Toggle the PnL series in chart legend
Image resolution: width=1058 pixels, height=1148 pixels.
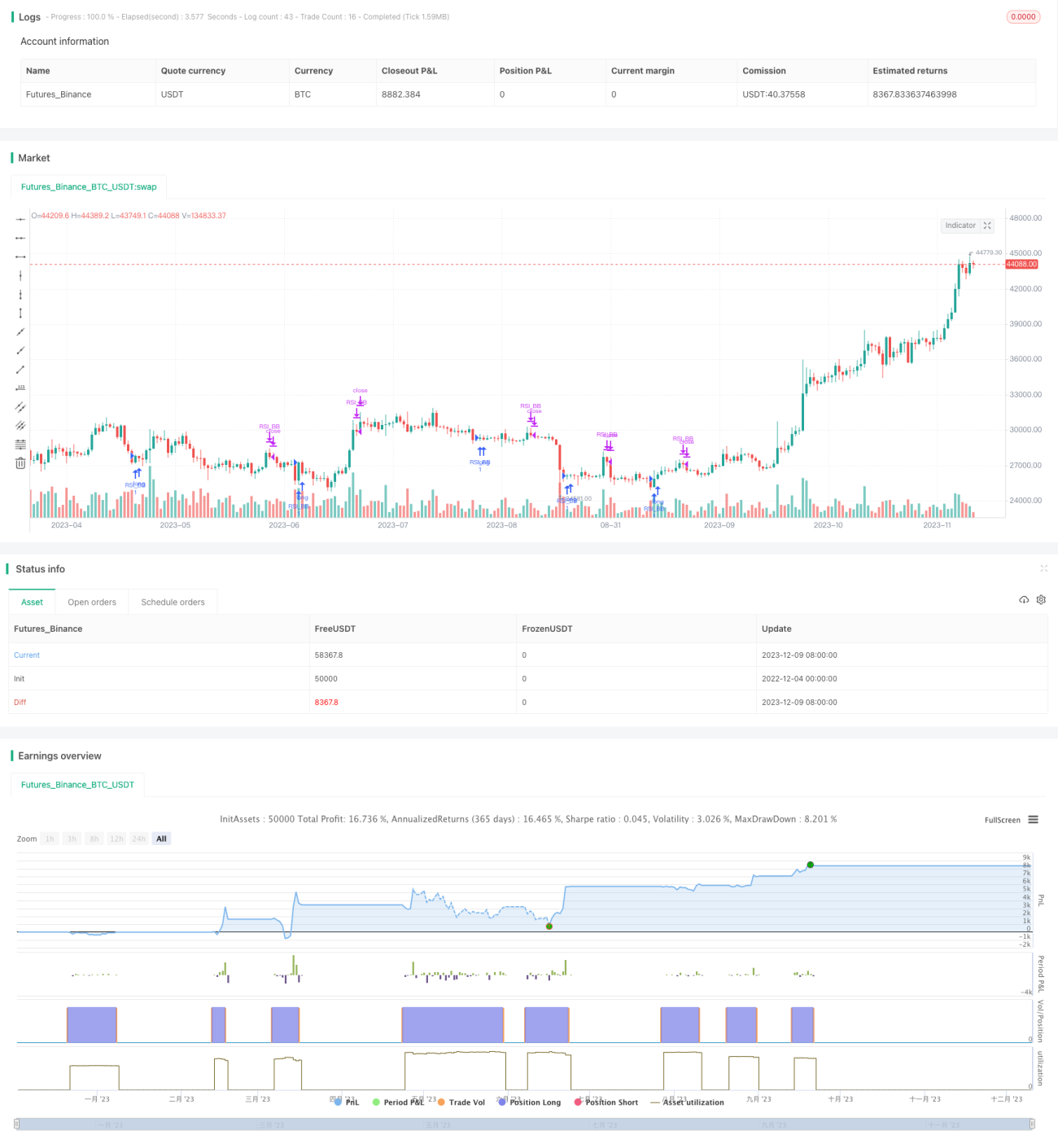click(x=347, y=1102)
